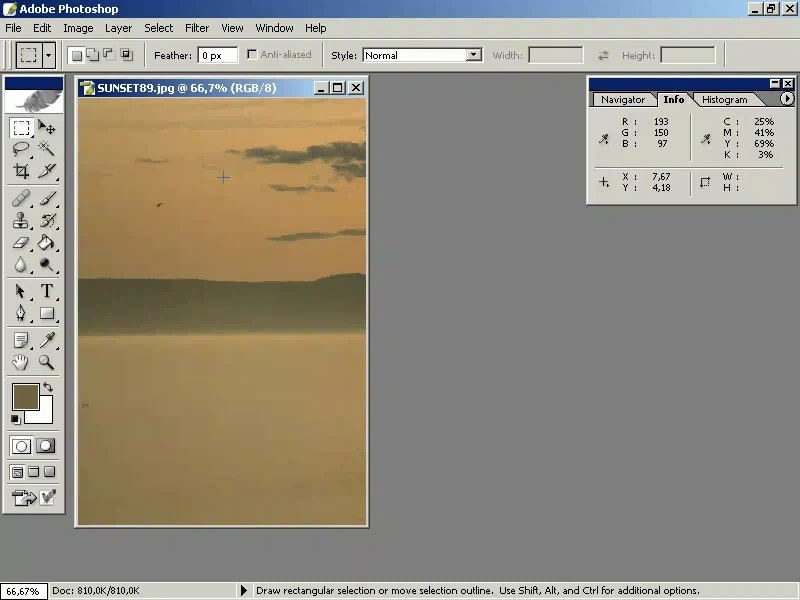800x600 pixels.
Task: Select the Lasso tool
Action: click(21, 148)
